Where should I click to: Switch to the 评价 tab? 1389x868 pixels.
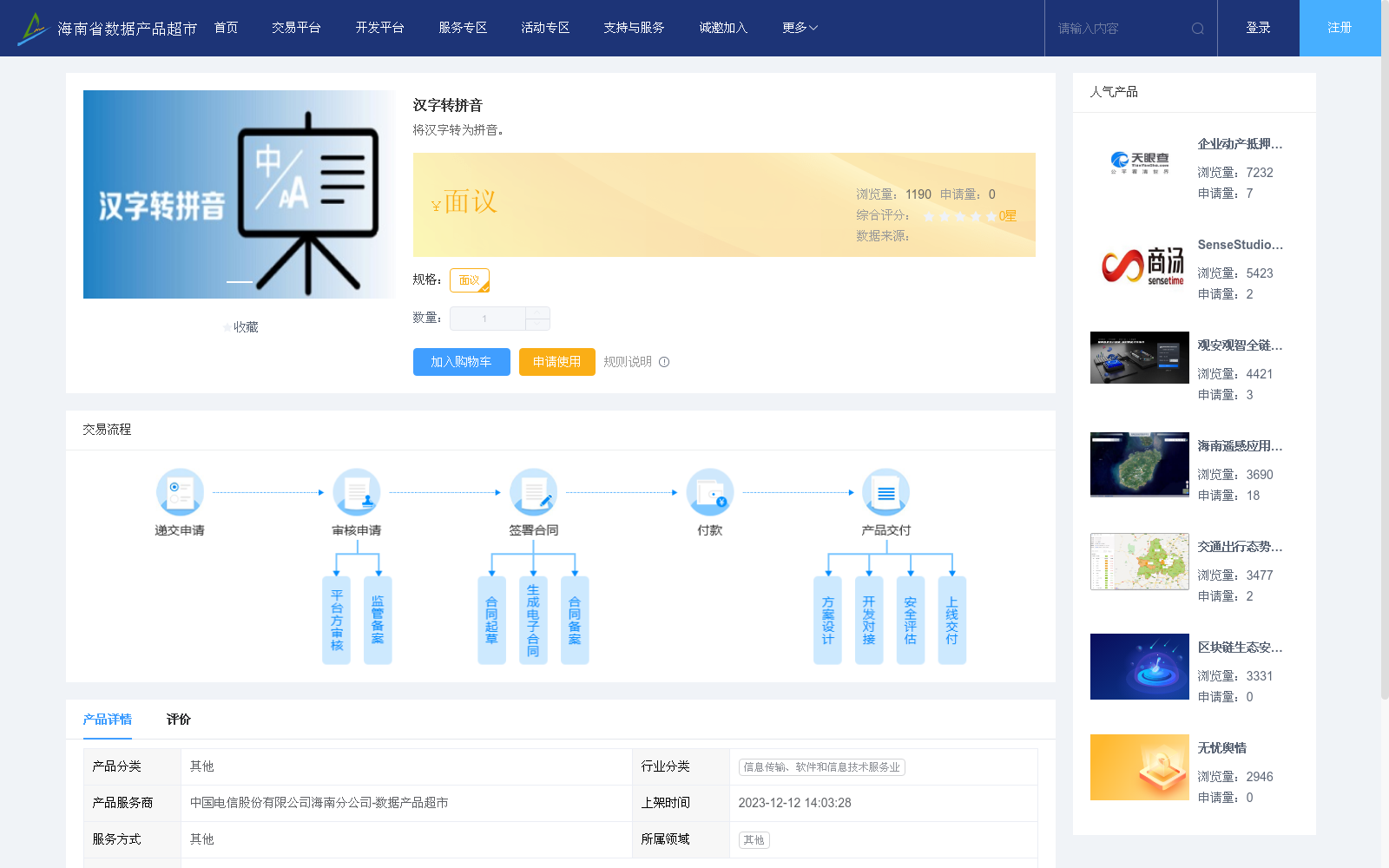[179, 720]
